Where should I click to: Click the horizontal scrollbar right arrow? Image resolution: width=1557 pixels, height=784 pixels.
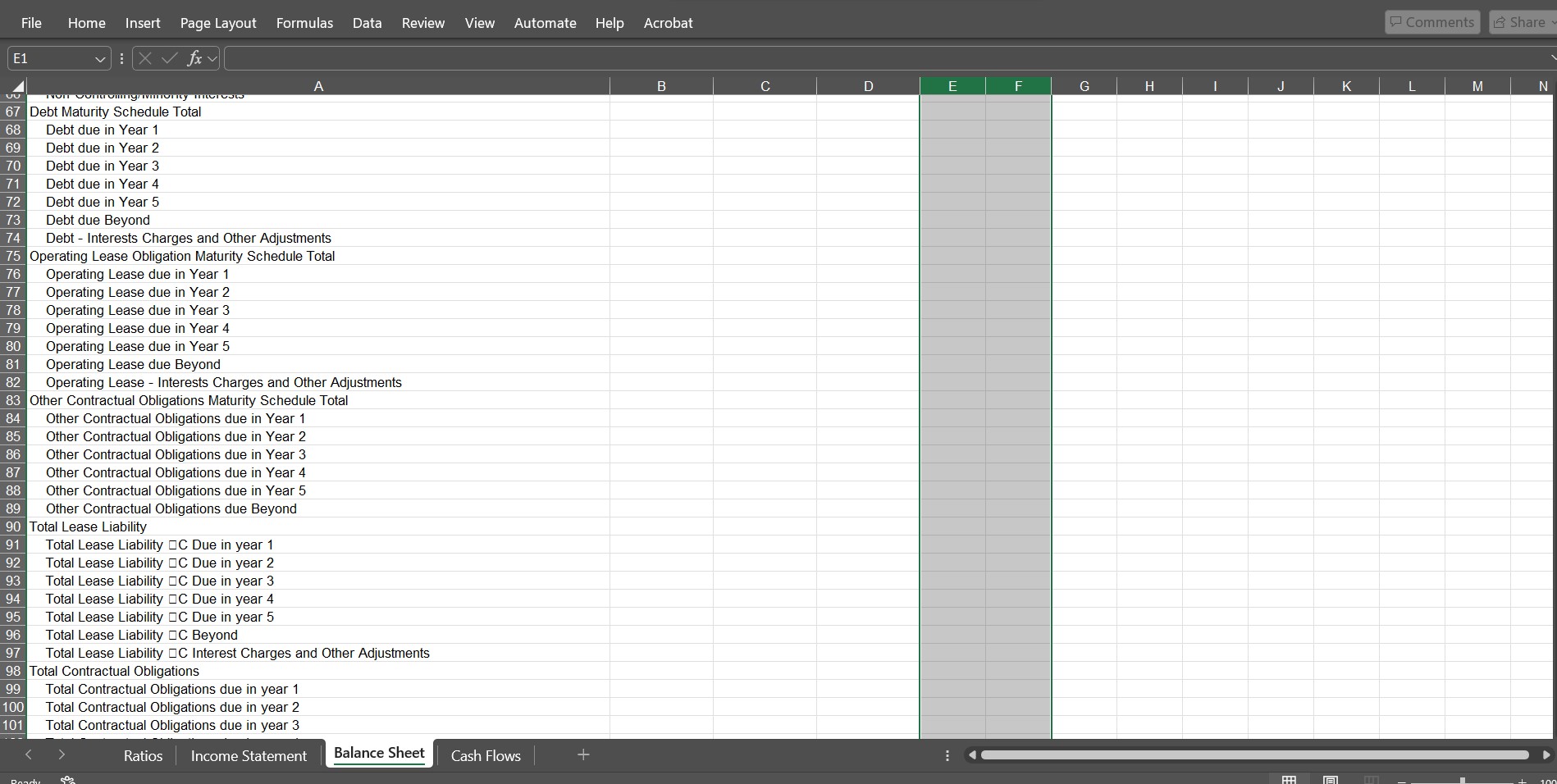tap(1546, 754)
